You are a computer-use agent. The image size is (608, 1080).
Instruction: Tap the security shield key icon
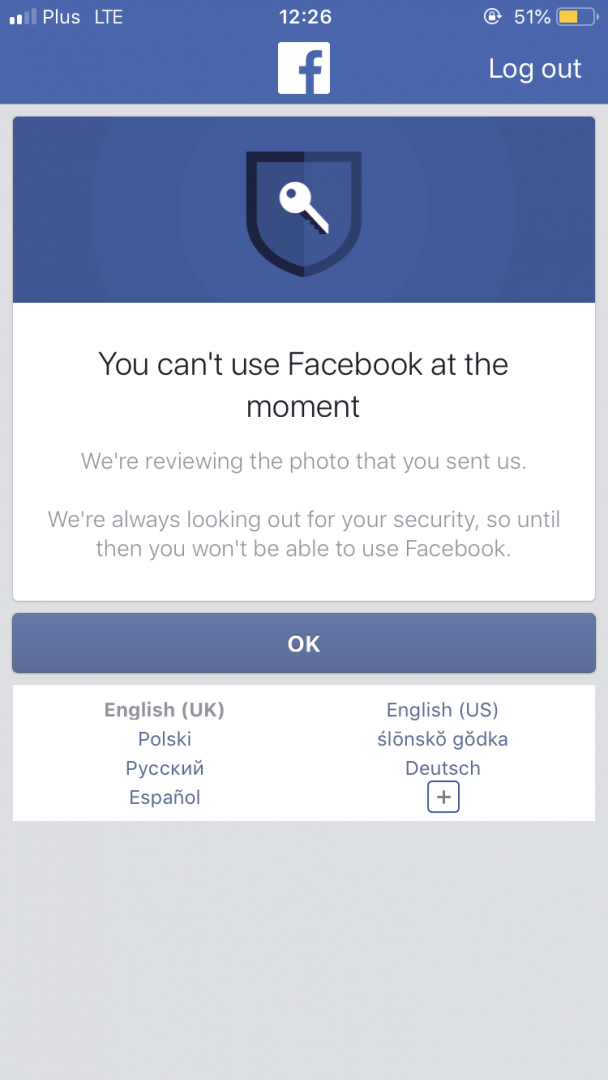(x=304, y=212)
